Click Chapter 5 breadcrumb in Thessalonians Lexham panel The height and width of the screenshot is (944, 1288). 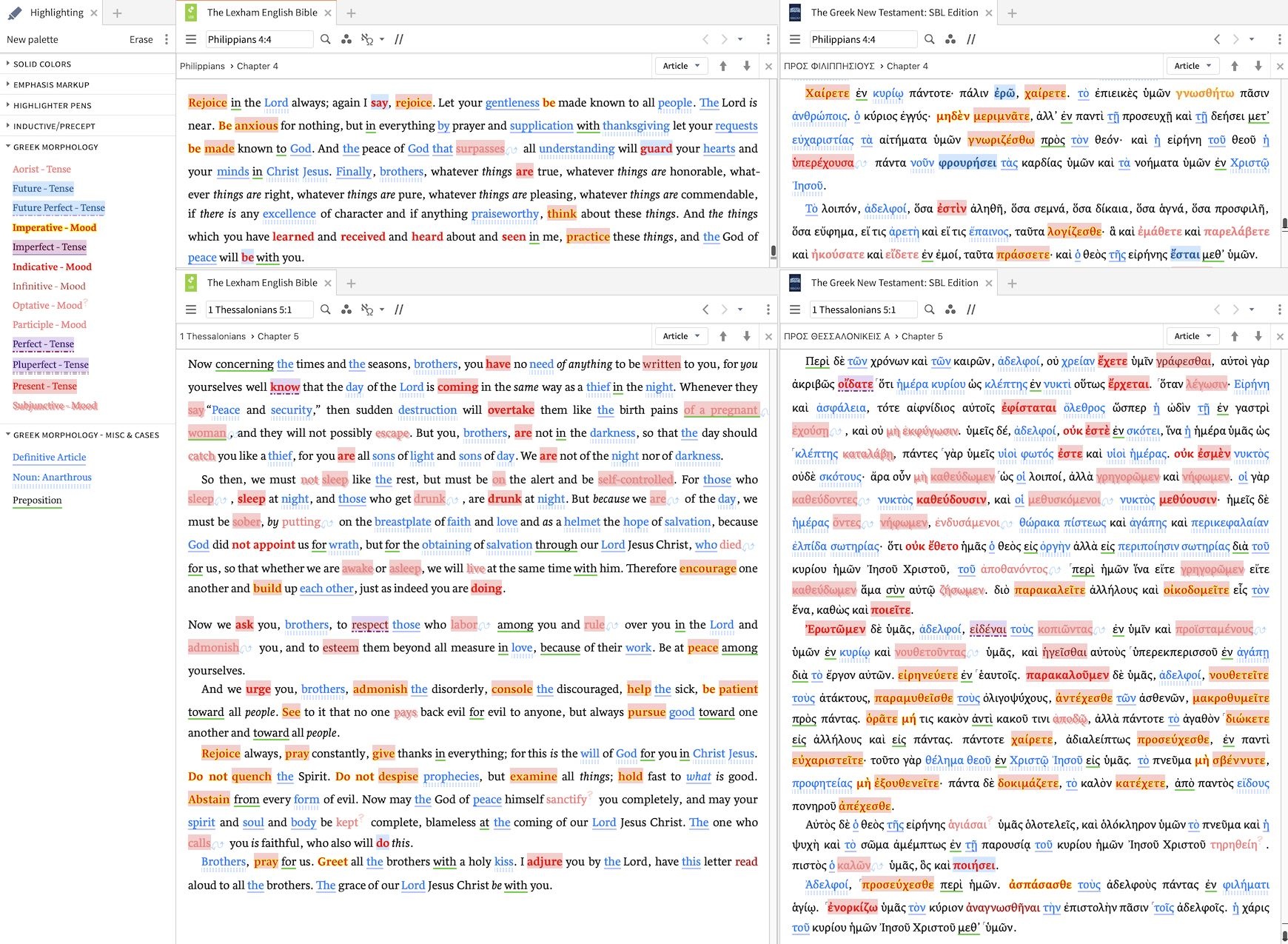click(278, 336)
